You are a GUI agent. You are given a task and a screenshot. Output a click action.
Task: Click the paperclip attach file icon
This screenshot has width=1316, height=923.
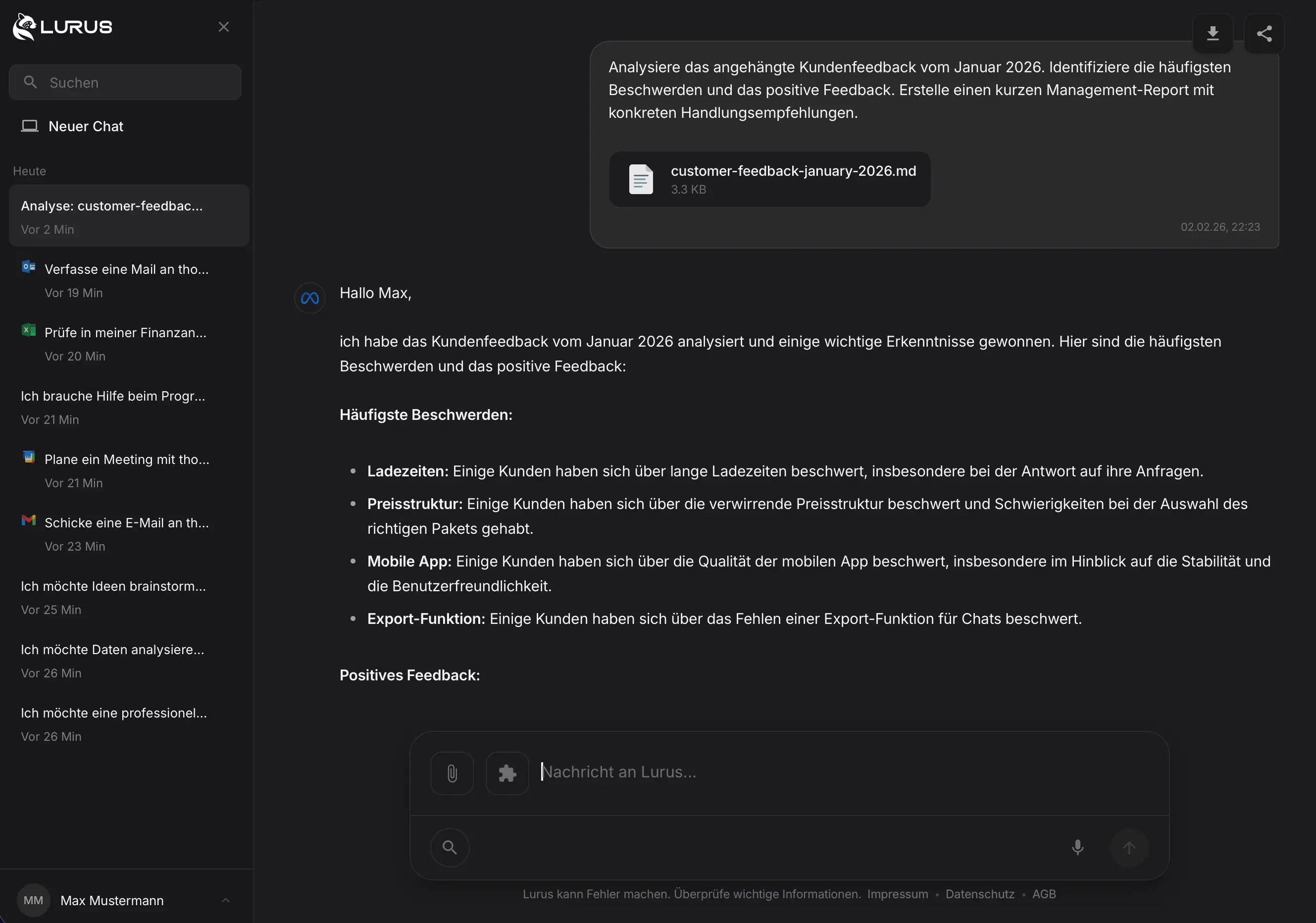(x=452, y=773)
